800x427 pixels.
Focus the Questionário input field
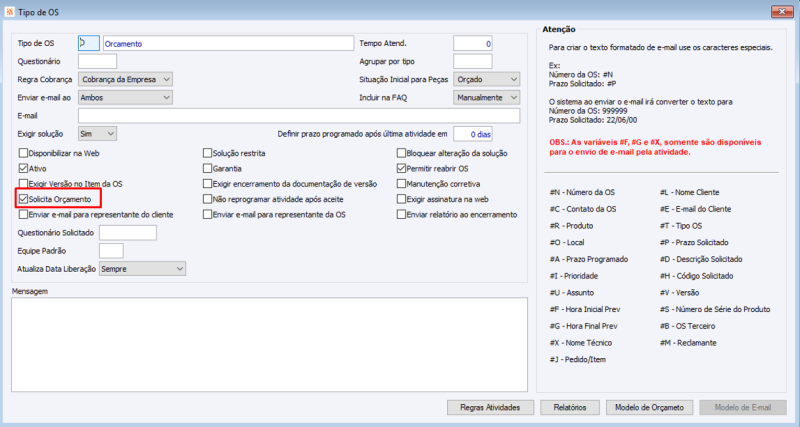point(97,61)
